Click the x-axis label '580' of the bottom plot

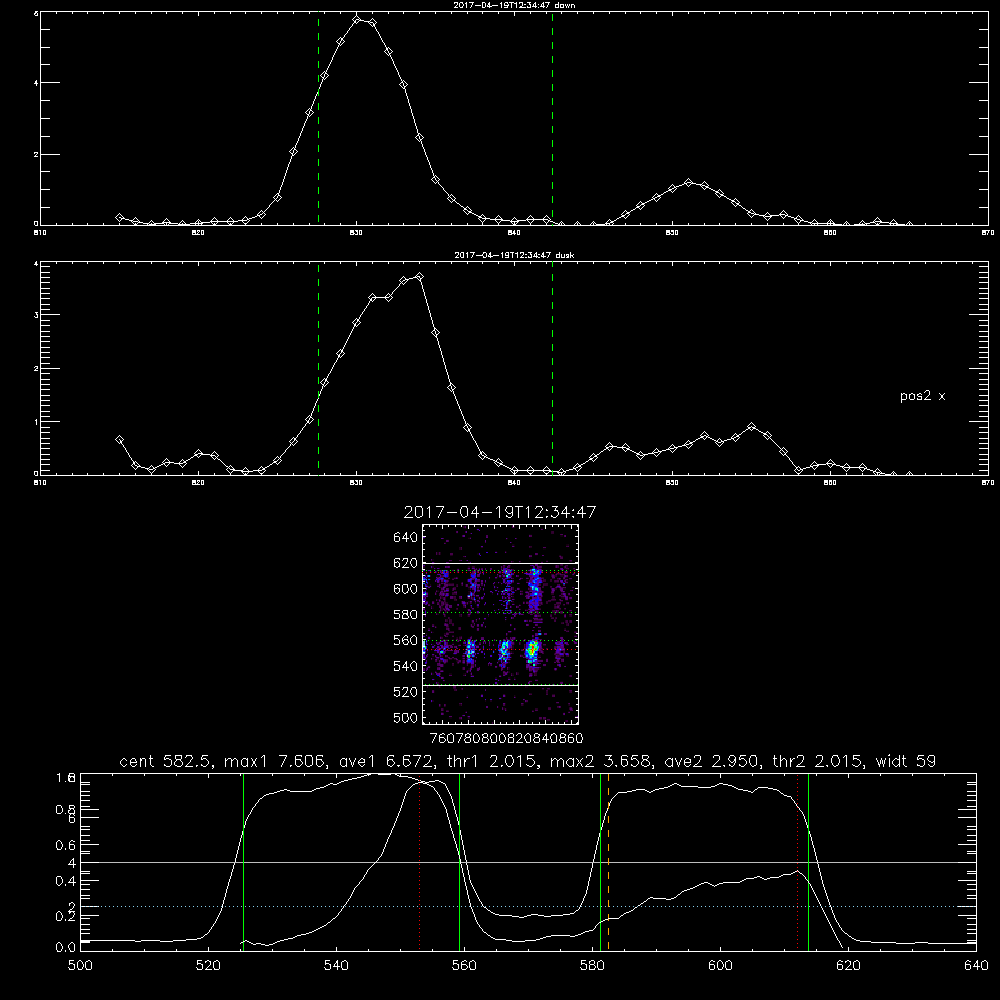coord(592,966)
